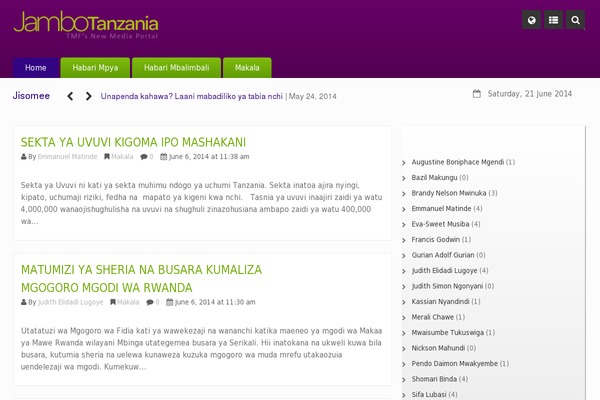Viewport: 600px width, 400px height.
Task: Select Mwaisumbe Tukuswiga in the author list
Action: (448, 333)
